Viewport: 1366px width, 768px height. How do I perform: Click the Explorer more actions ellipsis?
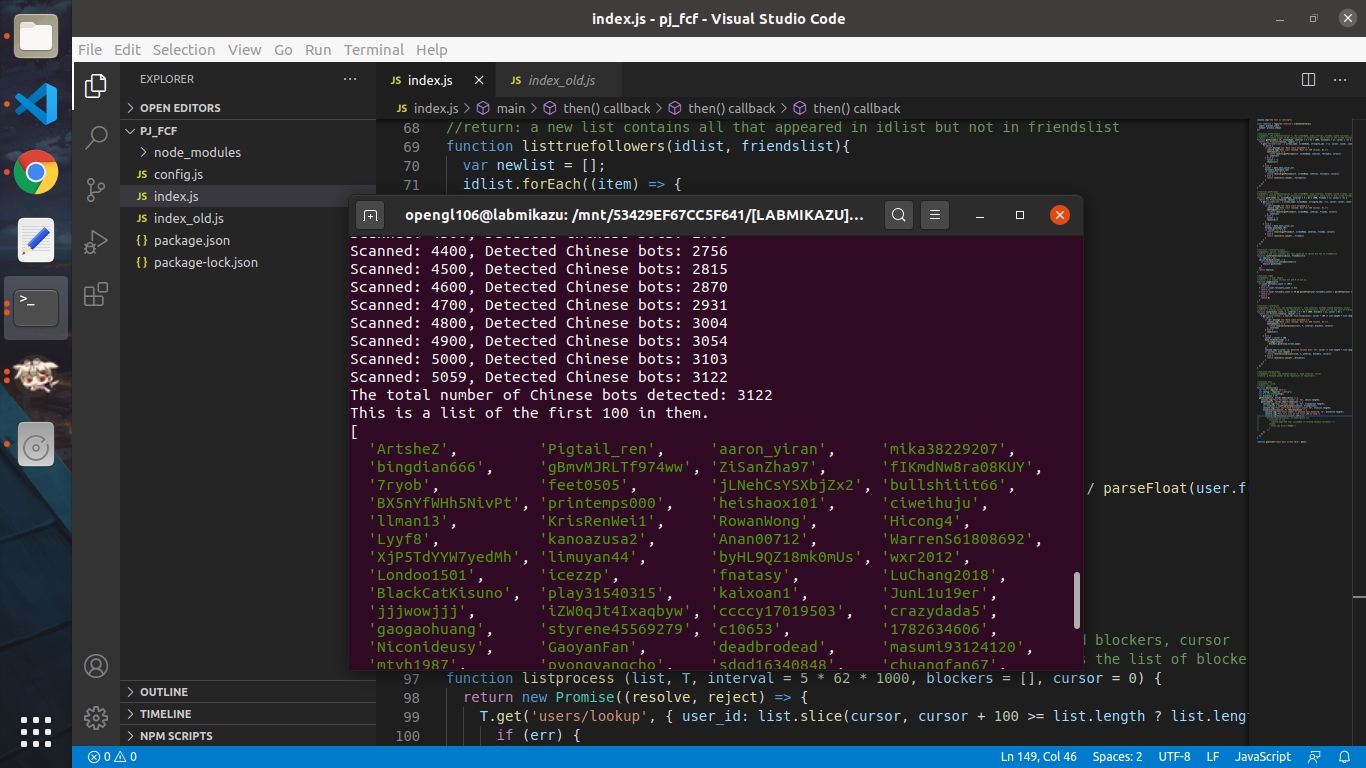349,79
